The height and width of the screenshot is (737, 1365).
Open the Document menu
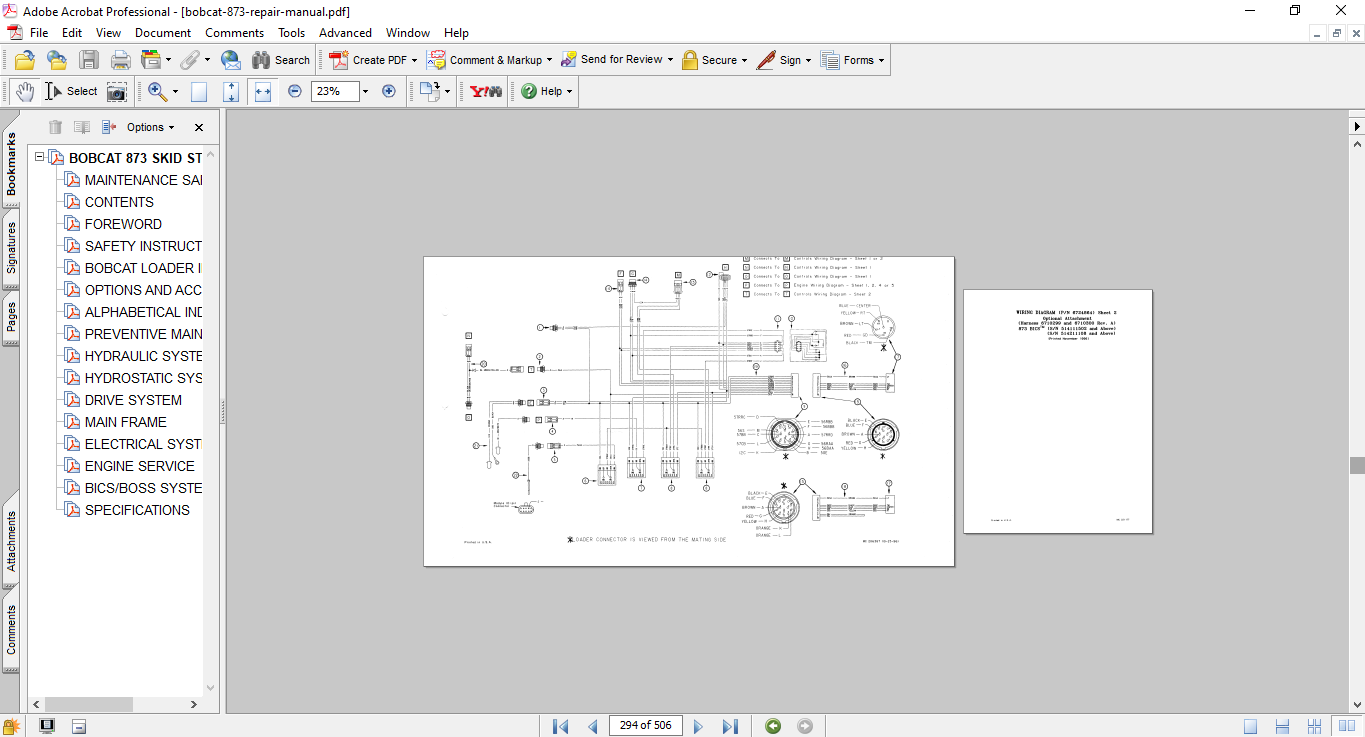pos(163,33)
